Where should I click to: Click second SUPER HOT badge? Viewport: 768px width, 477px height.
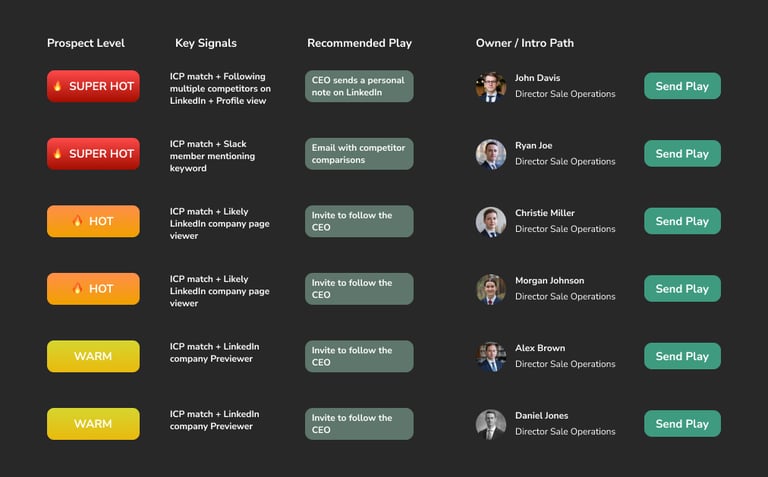point(93,154)
